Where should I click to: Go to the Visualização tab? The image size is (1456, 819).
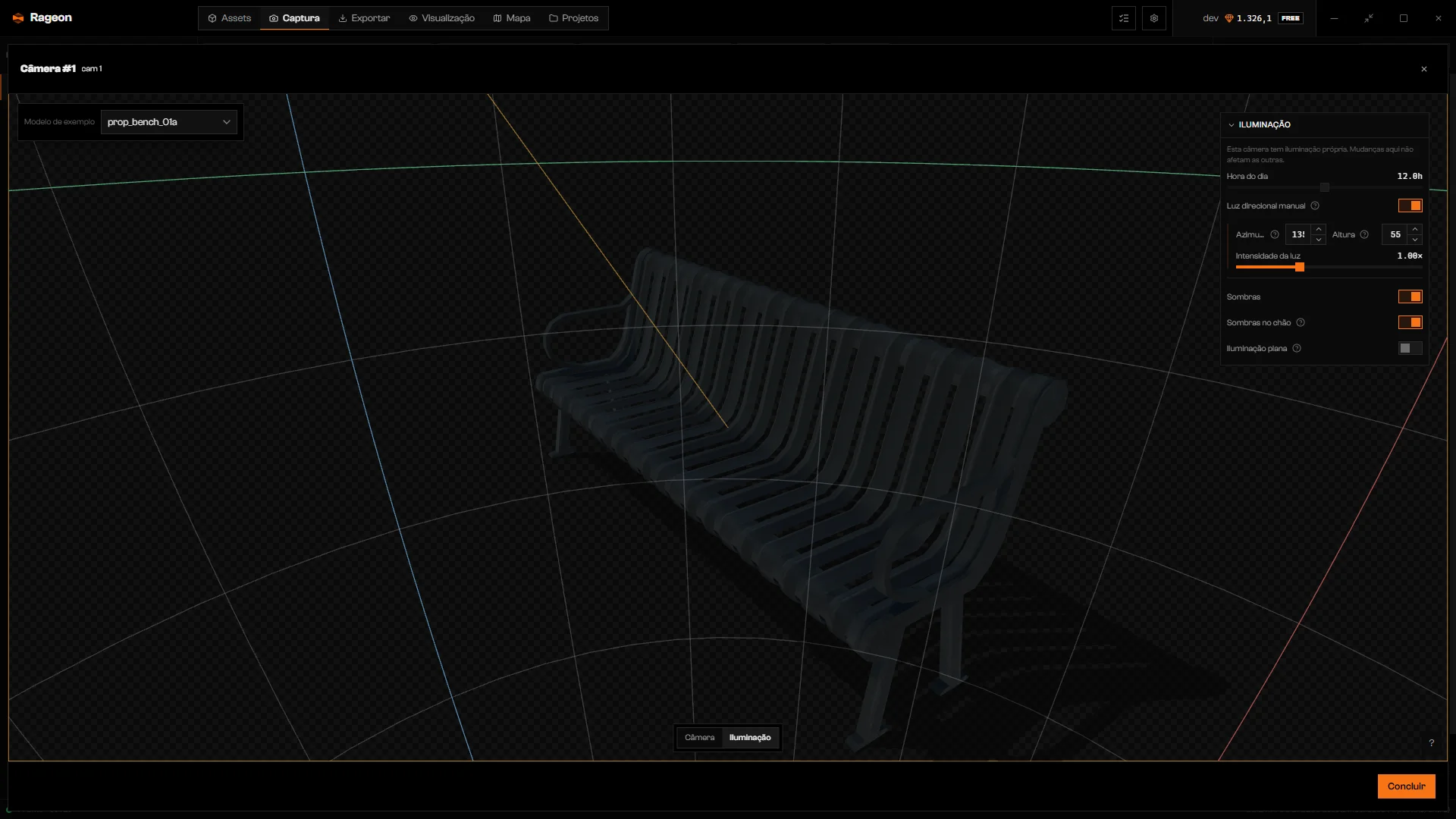[442, 18]
